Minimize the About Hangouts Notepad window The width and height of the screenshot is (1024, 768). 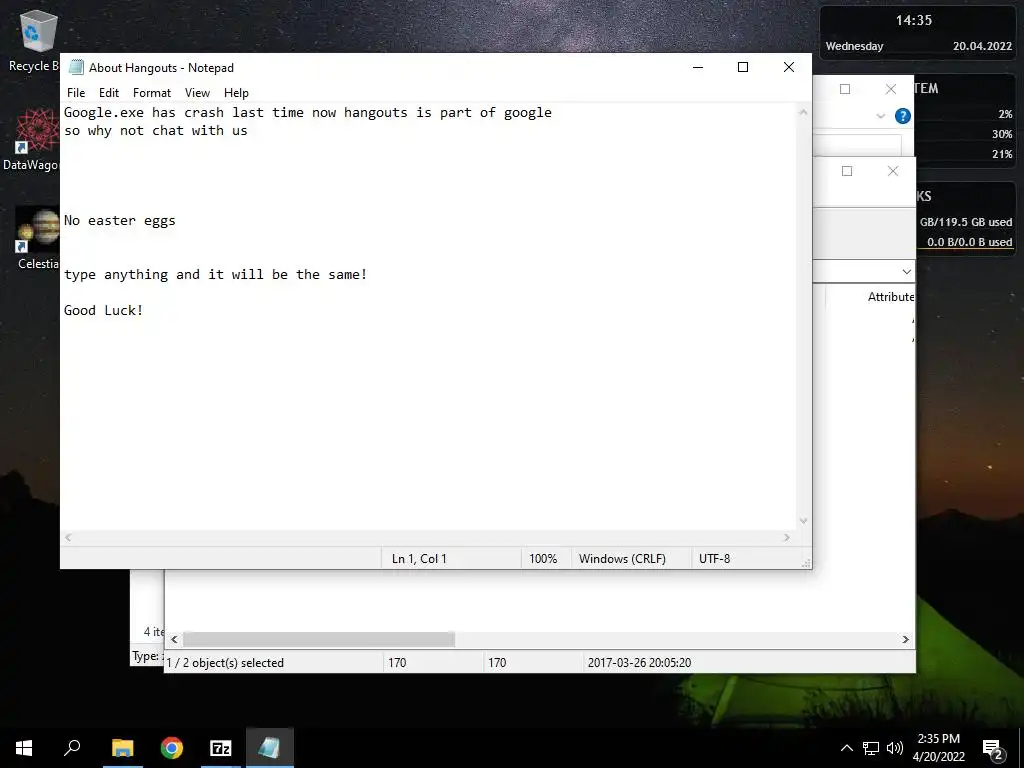point(697,67)
